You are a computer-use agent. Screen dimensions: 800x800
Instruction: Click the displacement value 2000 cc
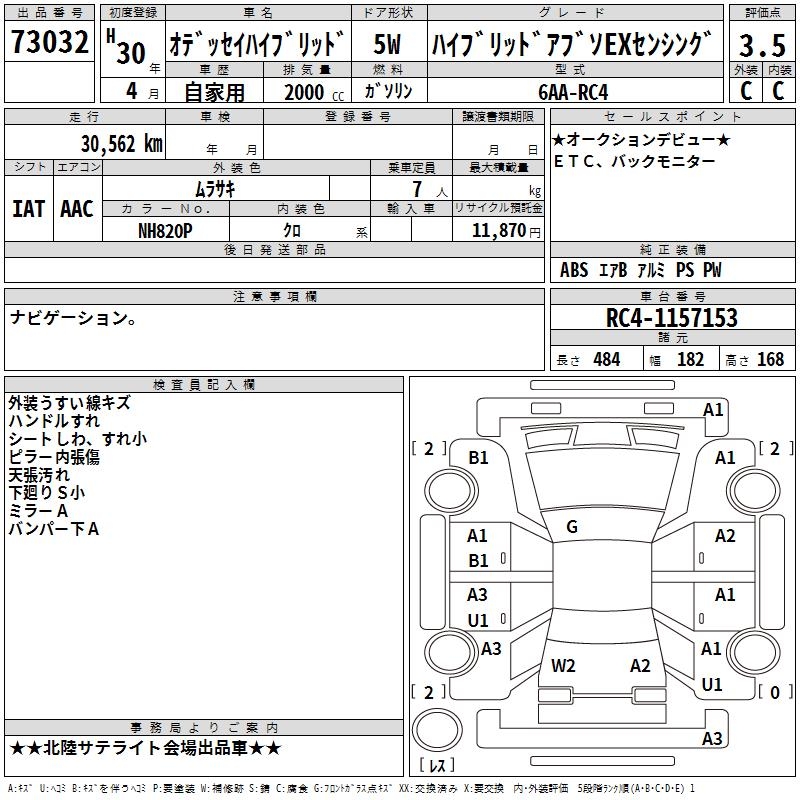point(314,92)
